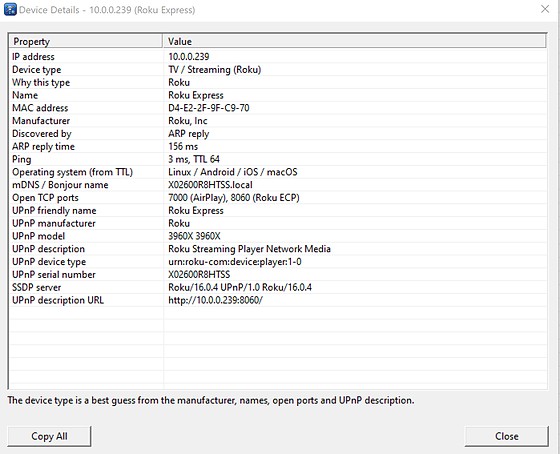Select the '3960X 3960X' UPnP model value
Screen dimensions: 560x454
pyautogui.click(x=194, y=236)
